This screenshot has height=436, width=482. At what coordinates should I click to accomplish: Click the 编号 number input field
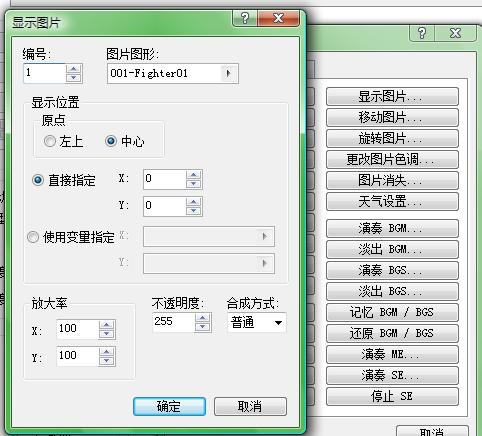[44, 73]
